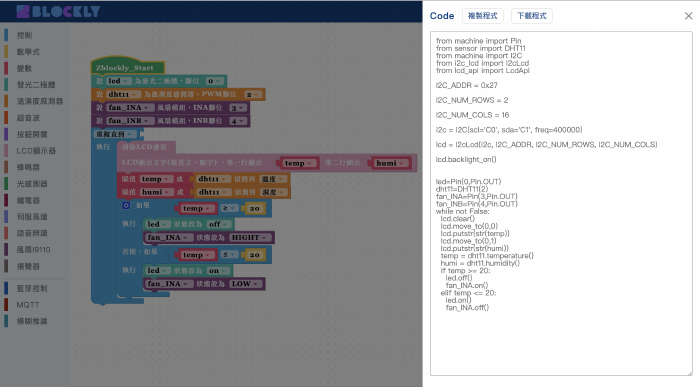700x388 pixels.
Task: Open the 藍芽控制 block category
Action: tap(32, 288)
